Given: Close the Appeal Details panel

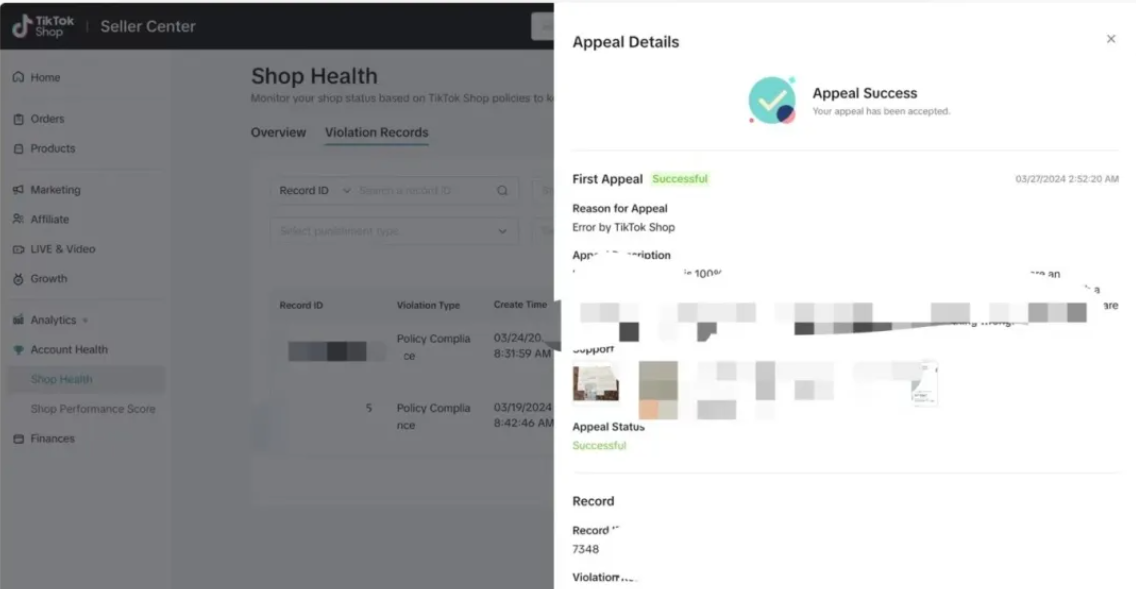Looking at the screenshot, I should point(1111,39).
